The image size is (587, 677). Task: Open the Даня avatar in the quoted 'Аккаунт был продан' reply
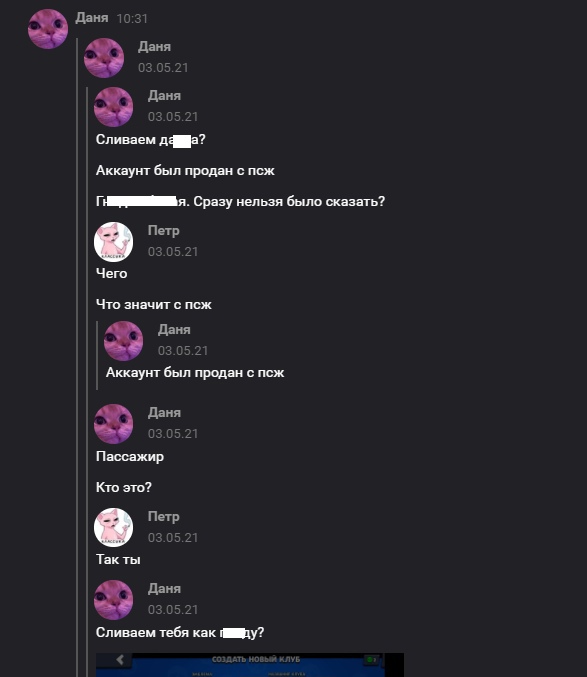pos(123,341)
